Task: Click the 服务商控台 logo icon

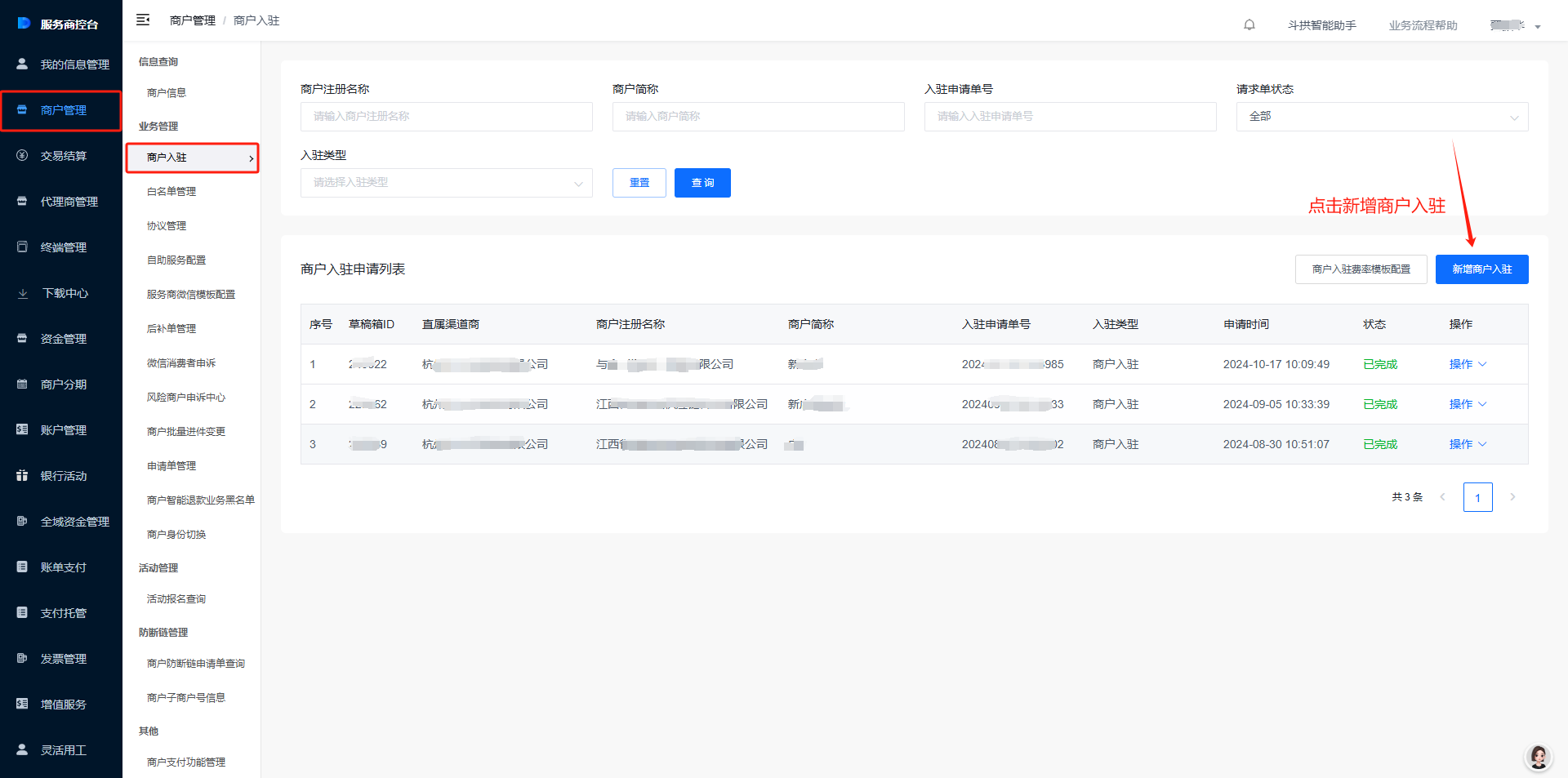Action: tap(24, 24)
